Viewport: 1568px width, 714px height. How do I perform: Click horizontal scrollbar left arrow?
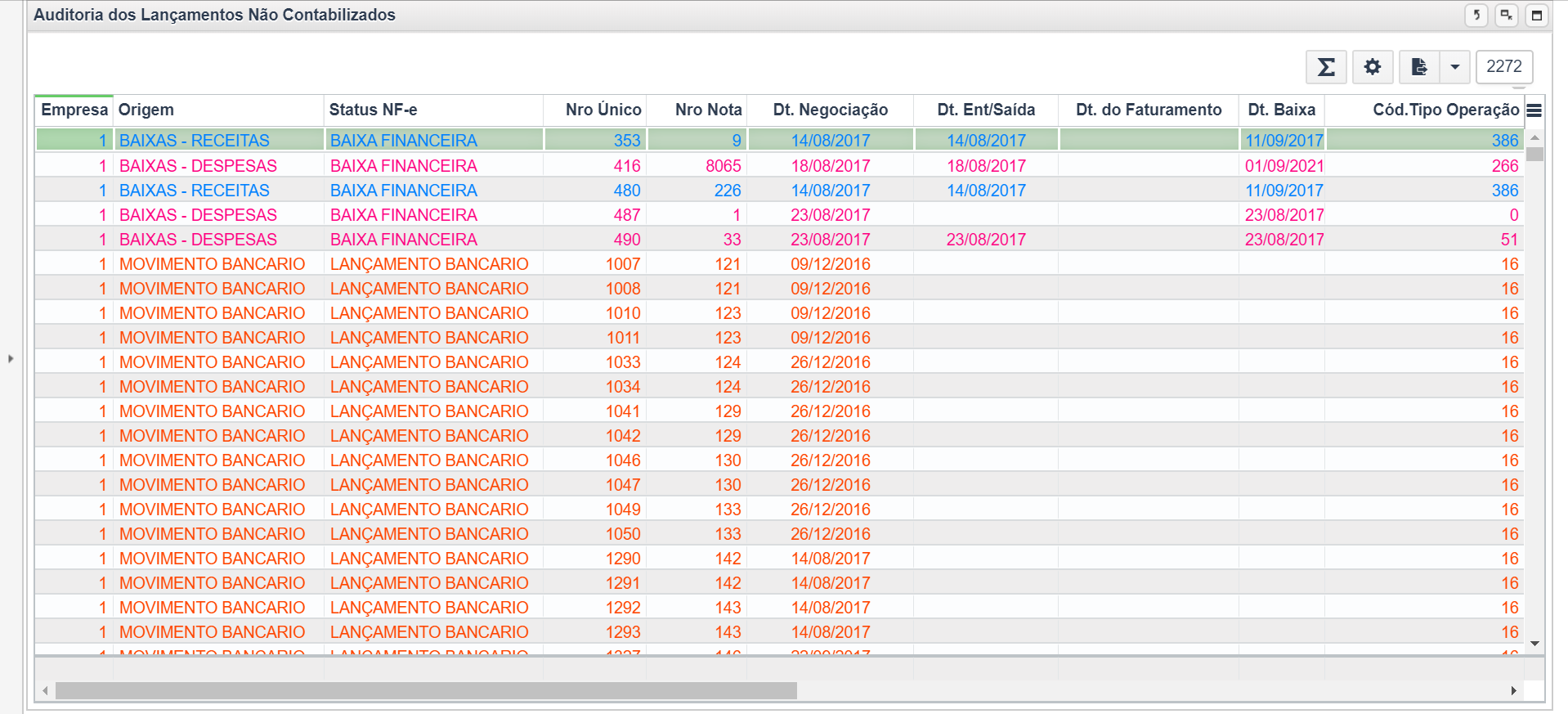pyautogui.click(x=45, y=691)
